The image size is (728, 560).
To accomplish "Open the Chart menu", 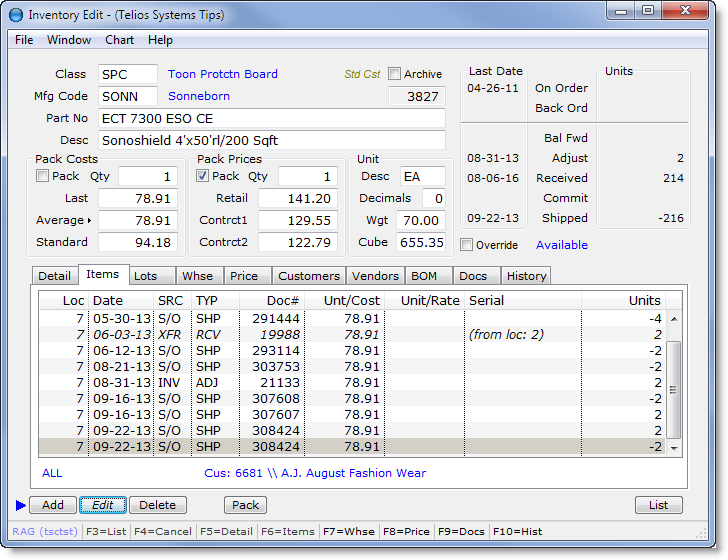I will click(119, 40).
